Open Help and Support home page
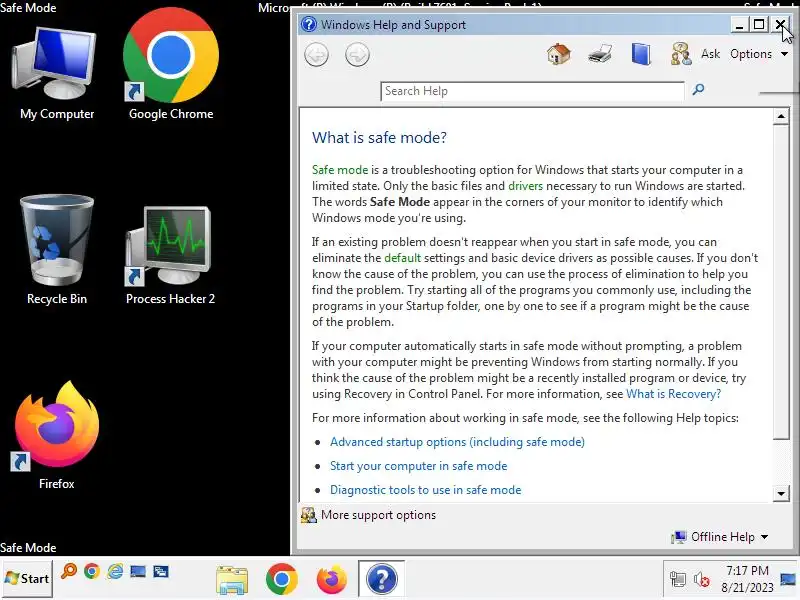Screen dimensions: 800x600 [x=559, y=54]
